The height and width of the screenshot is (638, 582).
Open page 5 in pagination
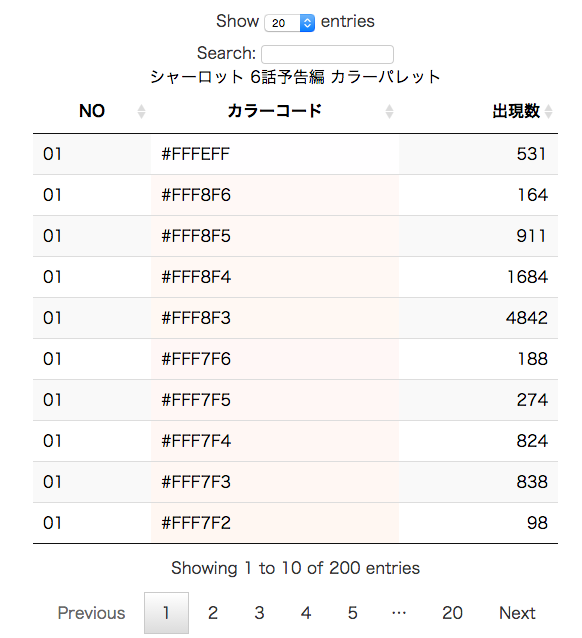pyautogui.click(x=353, y=613)
